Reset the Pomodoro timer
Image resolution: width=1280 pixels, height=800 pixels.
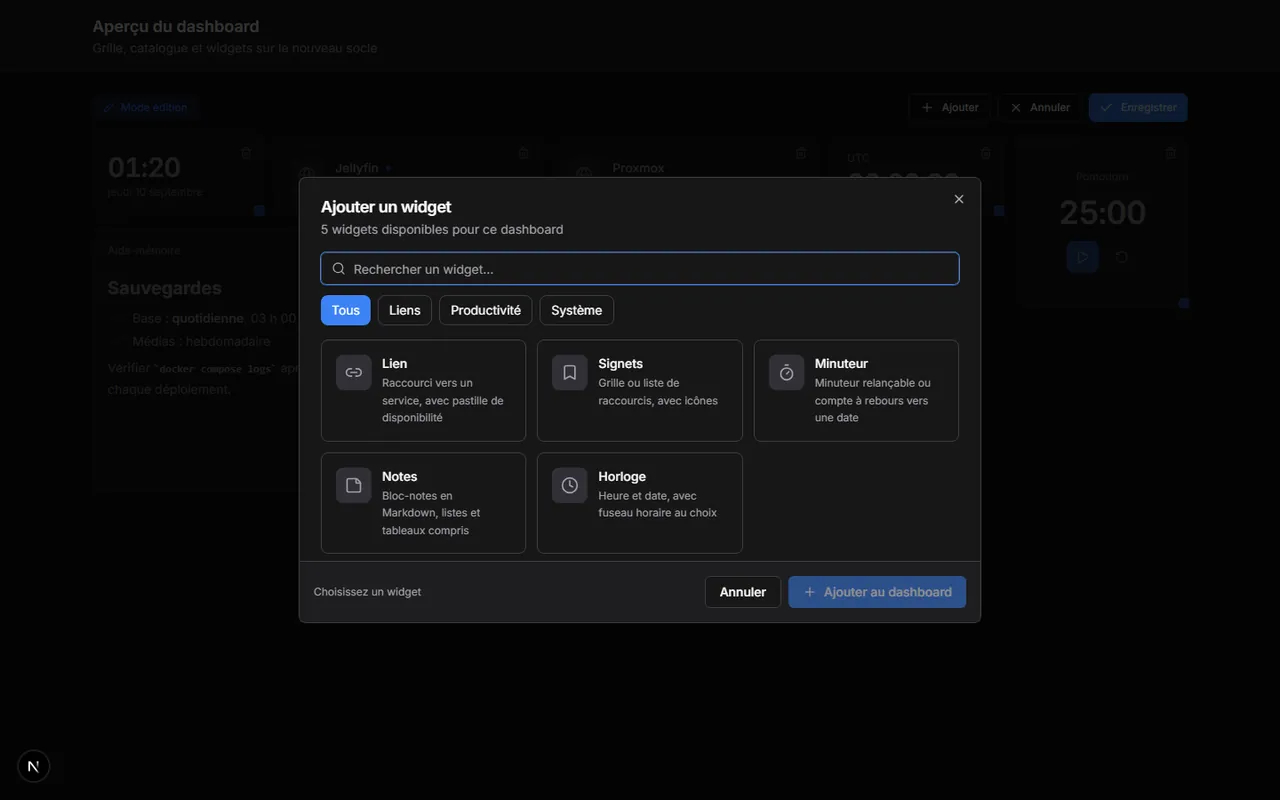pos(1122,257)
